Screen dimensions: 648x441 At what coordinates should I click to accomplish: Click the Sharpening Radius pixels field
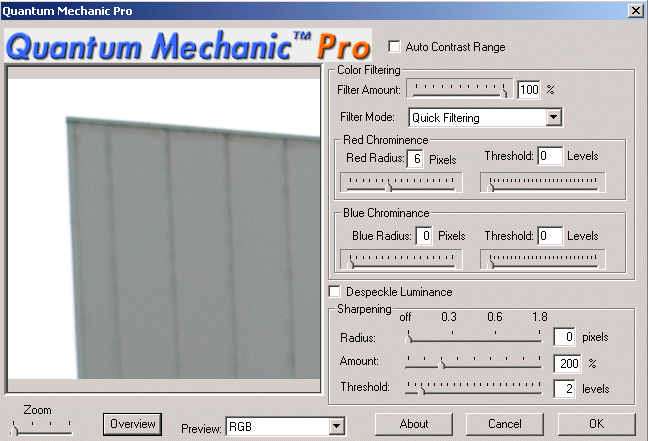(x=564, y=337)
